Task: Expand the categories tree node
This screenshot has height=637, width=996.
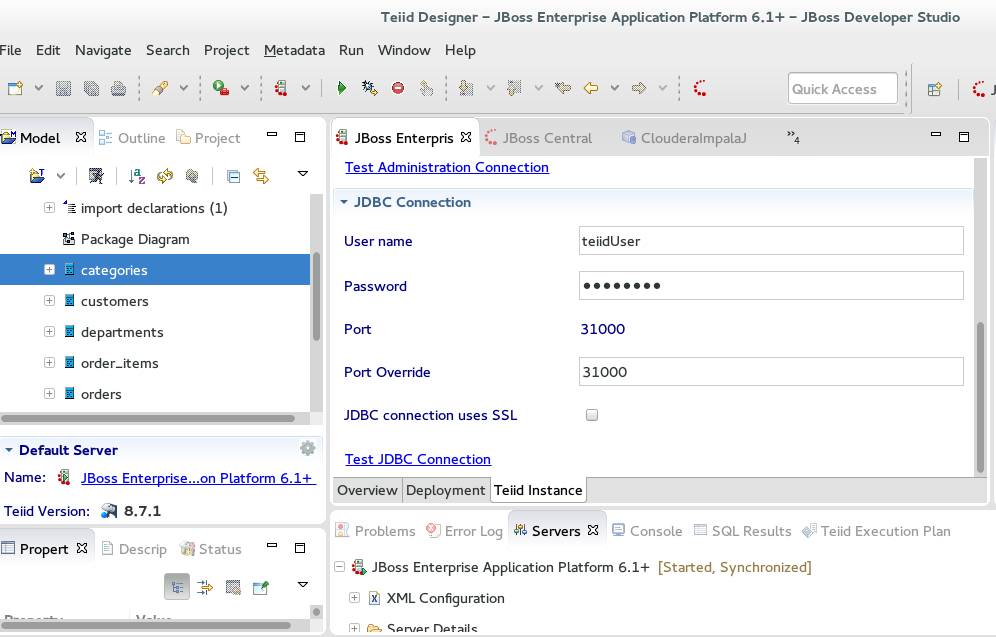Action: pyautogui.click(x=49, y=270)
